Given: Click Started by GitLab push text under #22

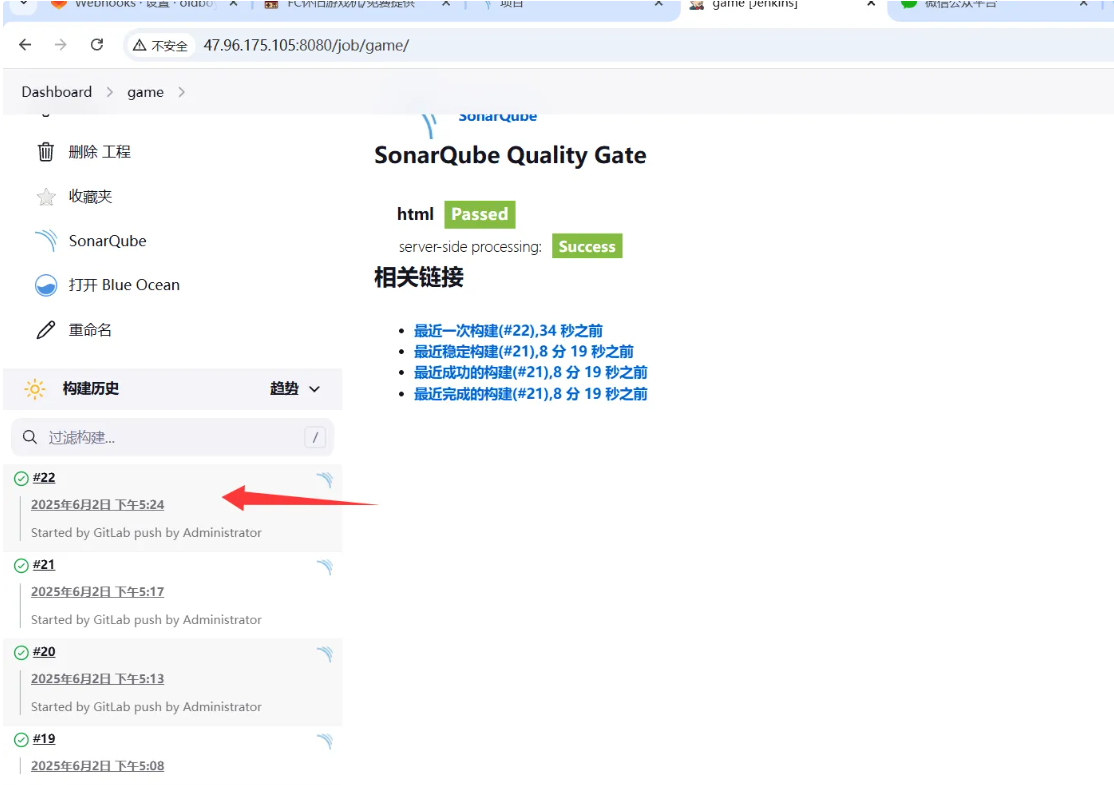Looking at the screenshot, I should point(146,532).
